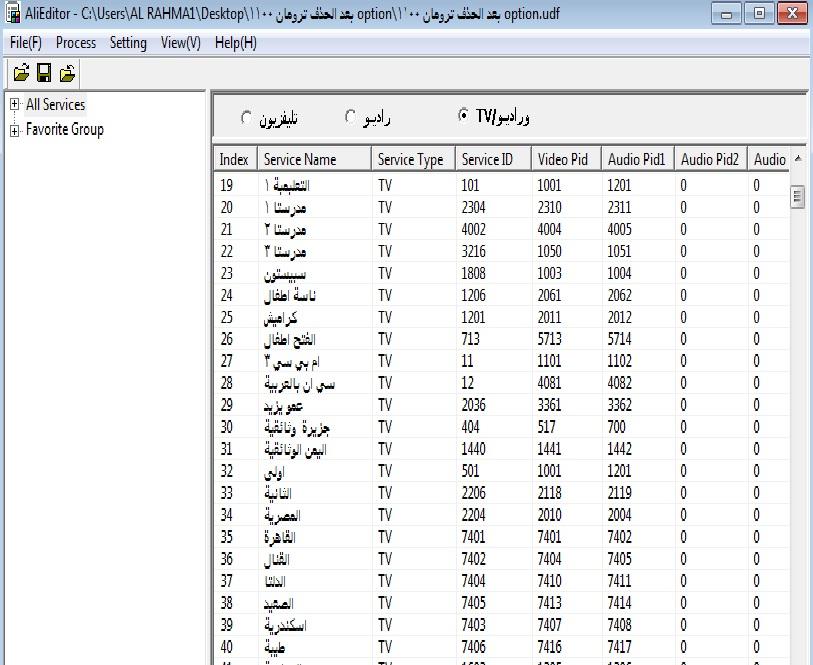Viewport: 813px width, 665px height.
Task: Select row with index 35
Action: point(501,537)
